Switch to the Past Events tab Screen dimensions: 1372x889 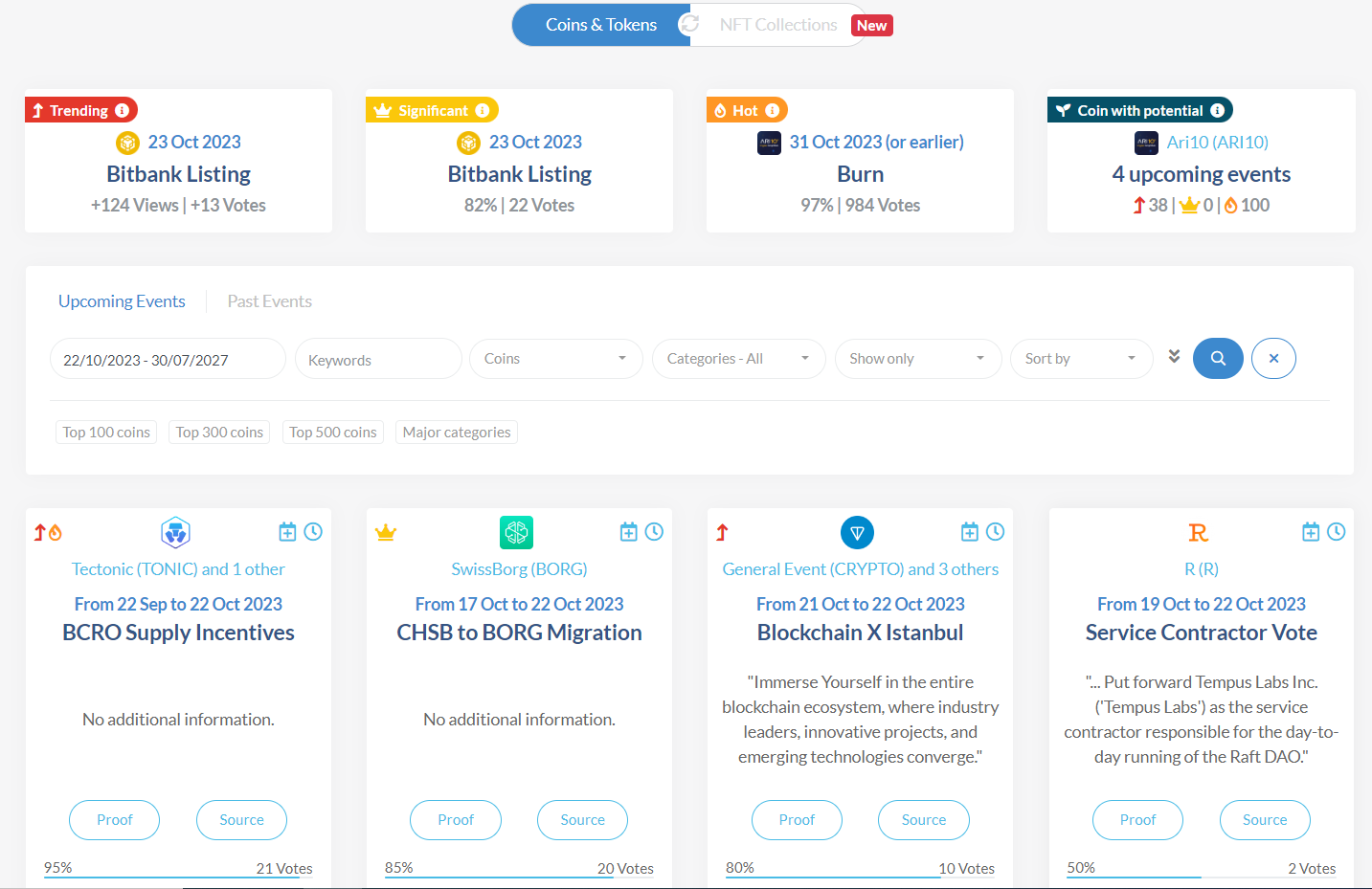pos(270,301)
